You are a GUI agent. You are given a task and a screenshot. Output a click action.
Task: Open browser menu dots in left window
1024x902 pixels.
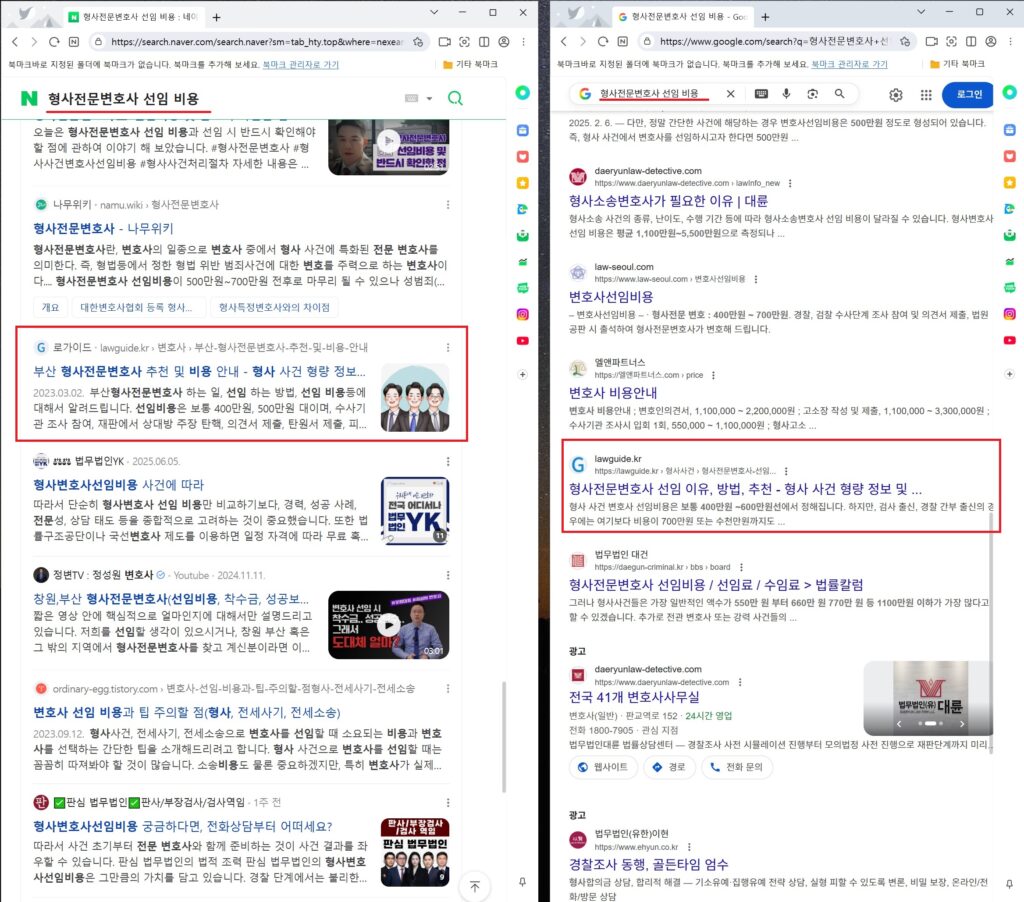point(523,42)
